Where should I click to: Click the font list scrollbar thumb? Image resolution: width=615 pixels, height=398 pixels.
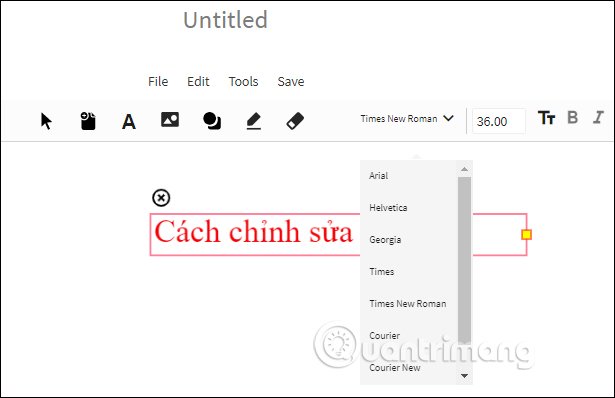464,260
